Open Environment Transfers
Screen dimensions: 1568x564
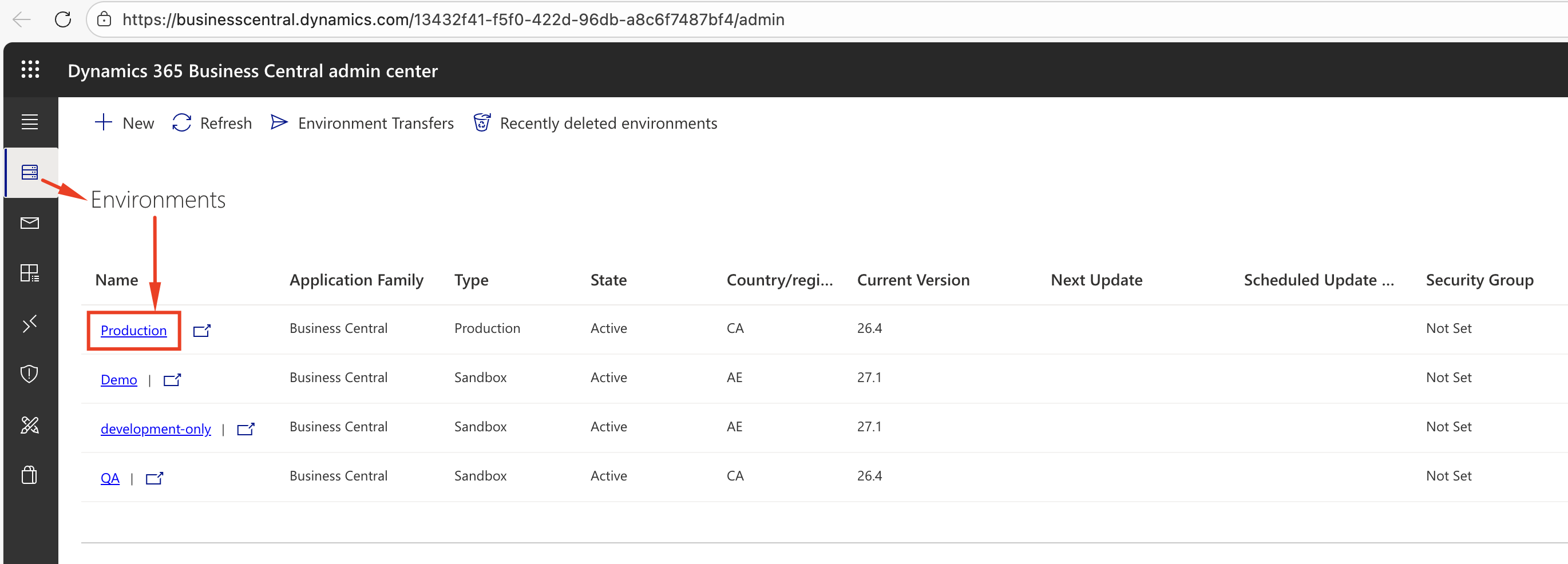[363, 123]
